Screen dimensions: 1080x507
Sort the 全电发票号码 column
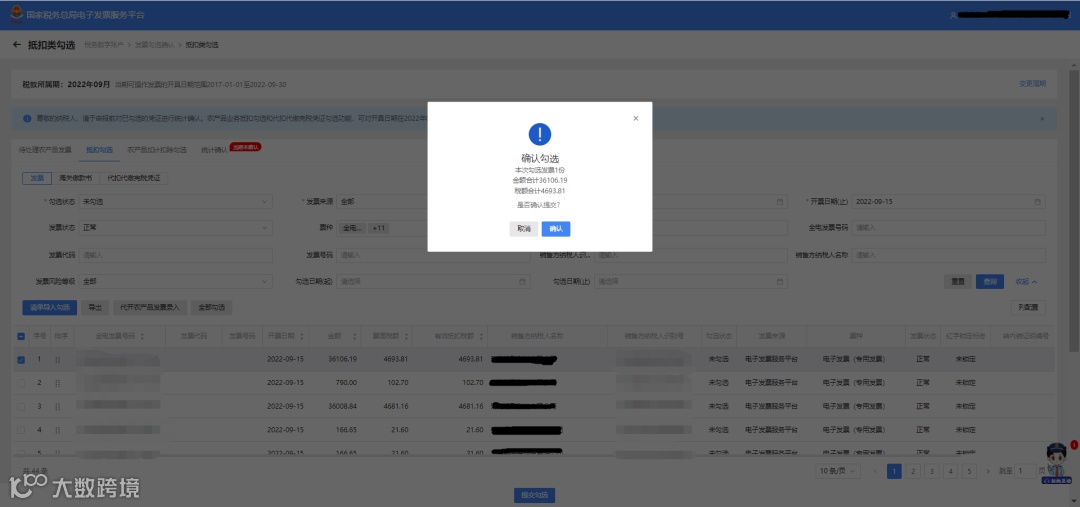pyautogui.click(x=142, y=336)
